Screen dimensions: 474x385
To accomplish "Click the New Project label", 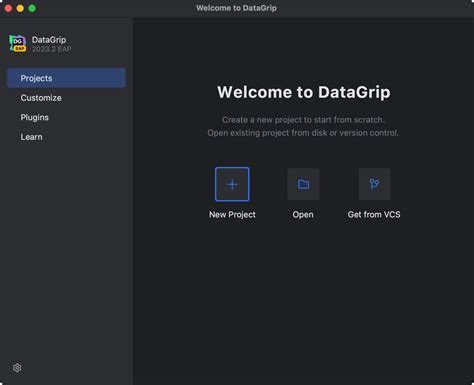I will (x=232, y=215).
